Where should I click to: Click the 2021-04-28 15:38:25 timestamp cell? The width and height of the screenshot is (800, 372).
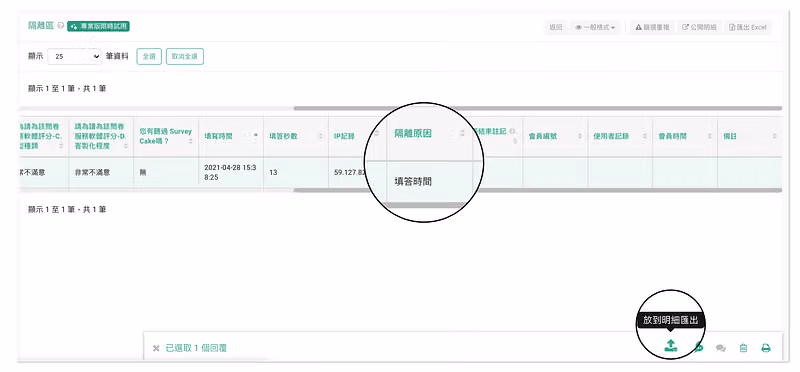coord(231,172)
